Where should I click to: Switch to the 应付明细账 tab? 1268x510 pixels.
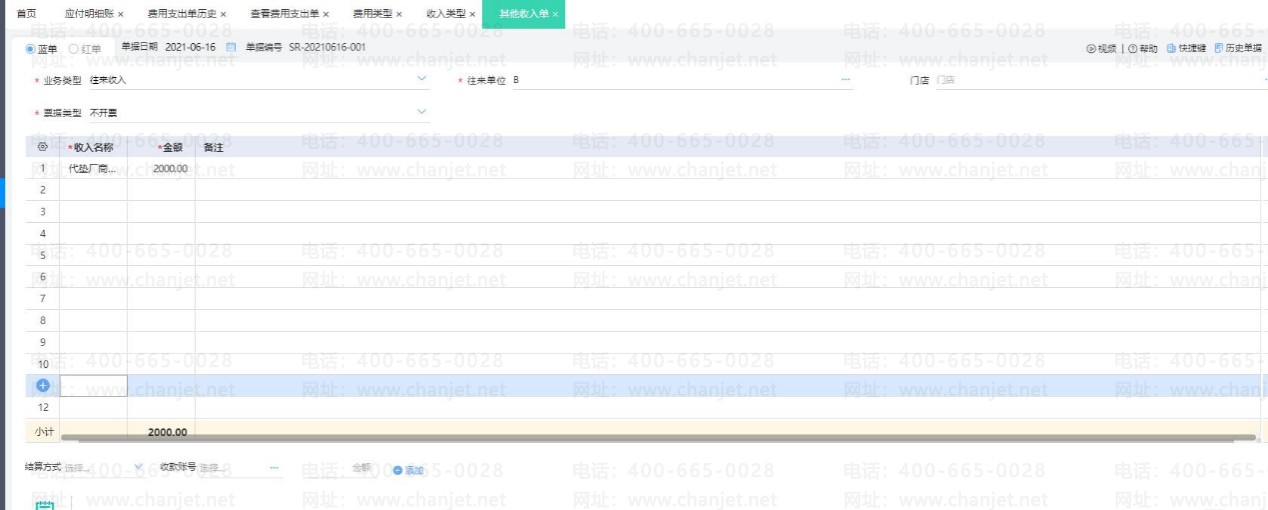89,14
